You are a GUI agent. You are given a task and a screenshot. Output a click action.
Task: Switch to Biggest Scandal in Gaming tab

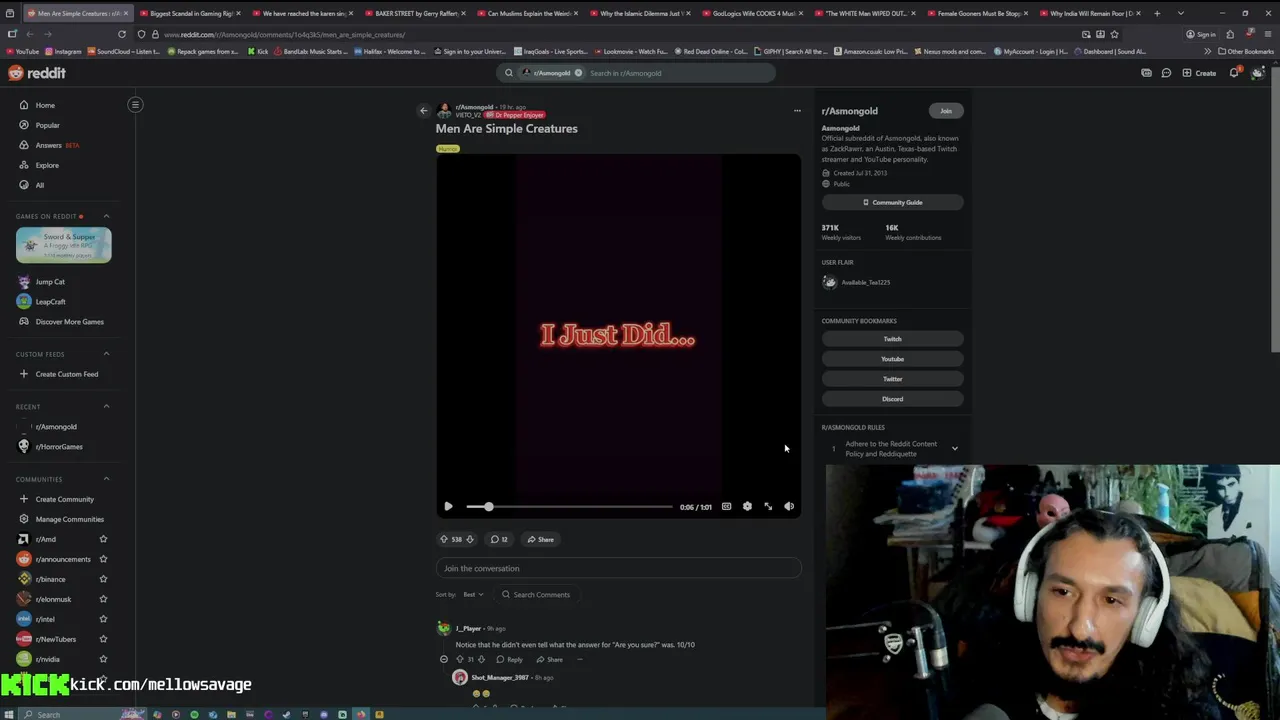190,13
